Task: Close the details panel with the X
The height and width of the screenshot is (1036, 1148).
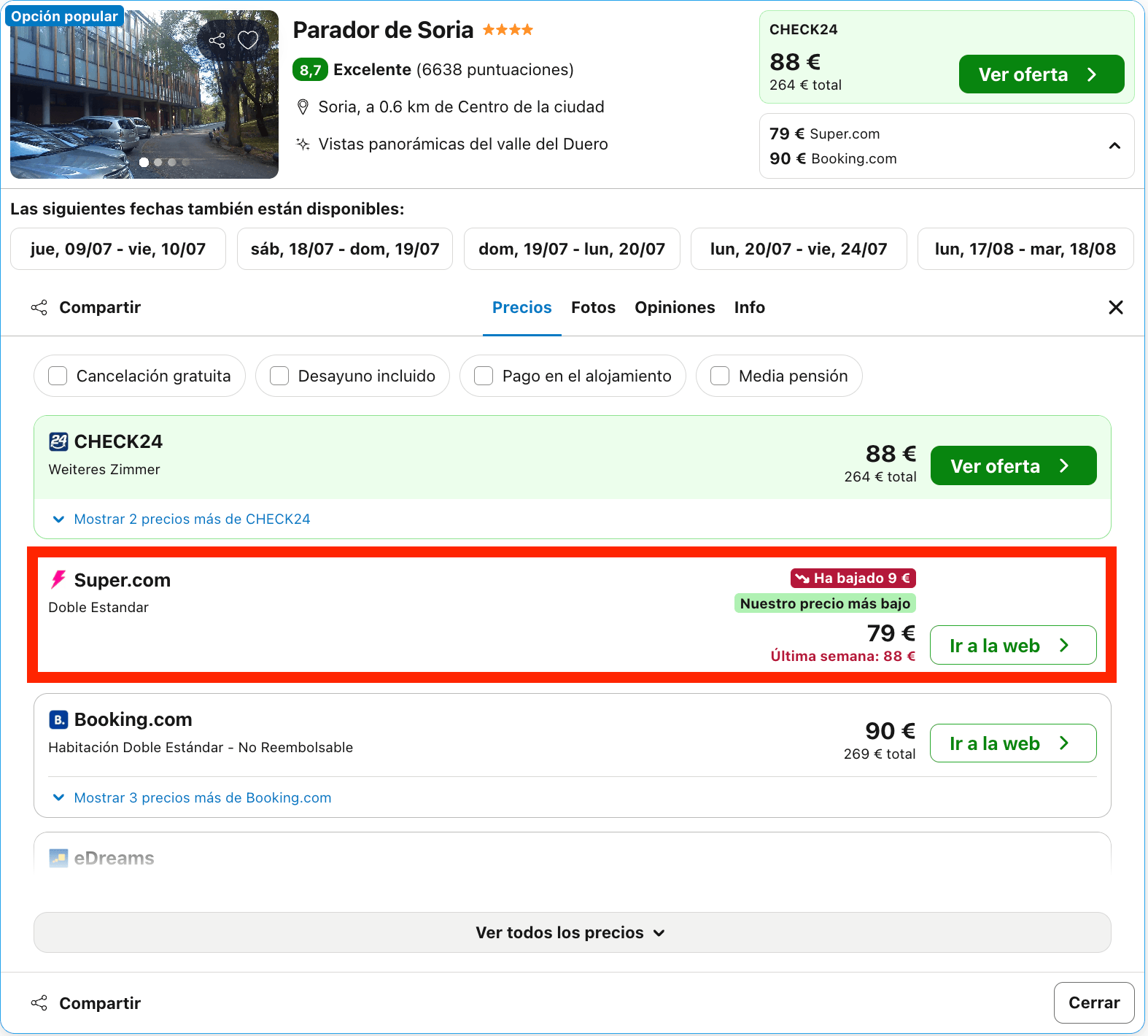Action: coord(1116,307)
